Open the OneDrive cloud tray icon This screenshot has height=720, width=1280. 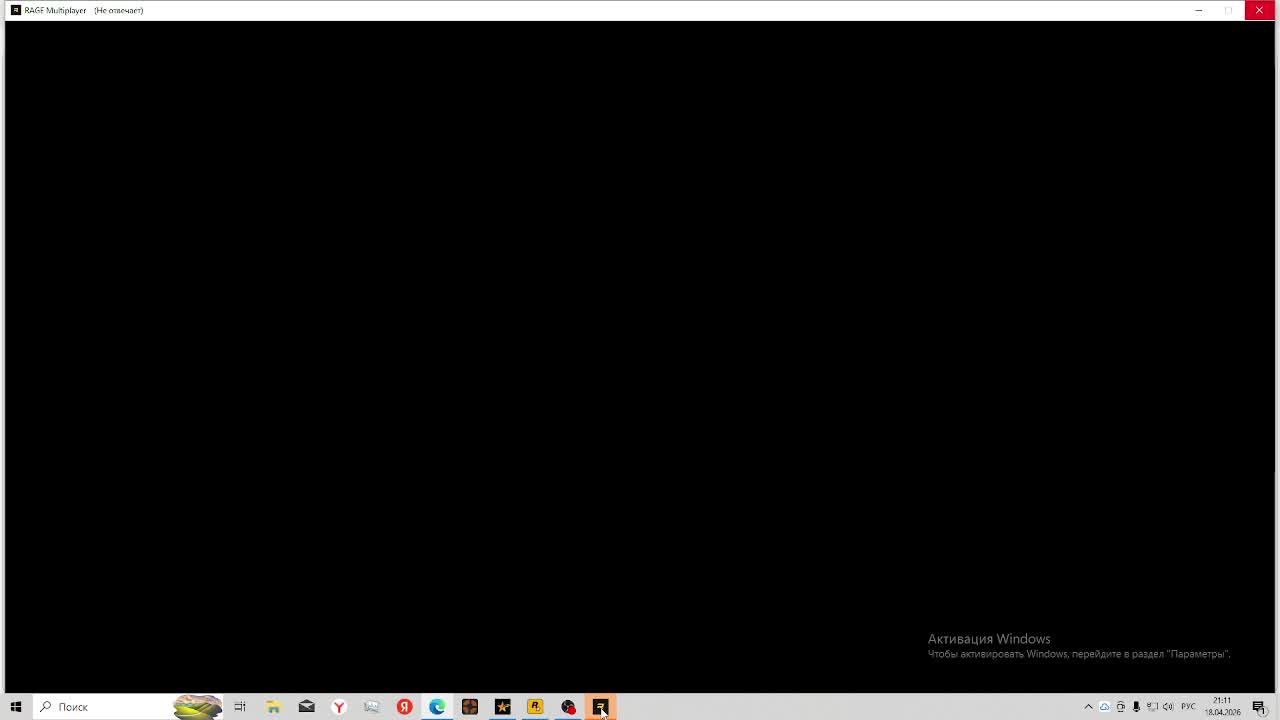click(1105, 707)
